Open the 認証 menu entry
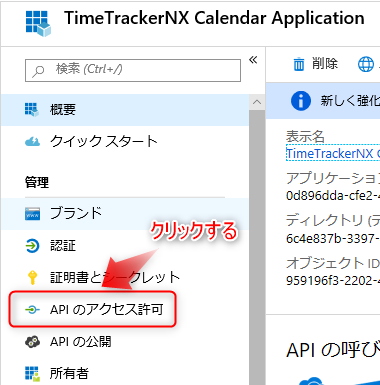 pyautogui.click(x=125, y=246)
